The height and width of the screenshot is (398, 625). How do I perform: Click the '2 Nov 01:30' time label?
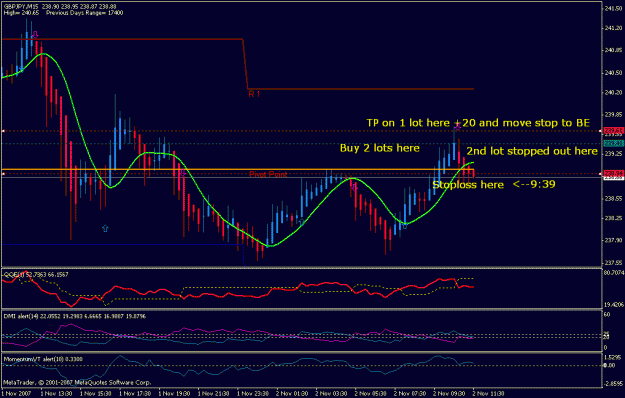293,394
